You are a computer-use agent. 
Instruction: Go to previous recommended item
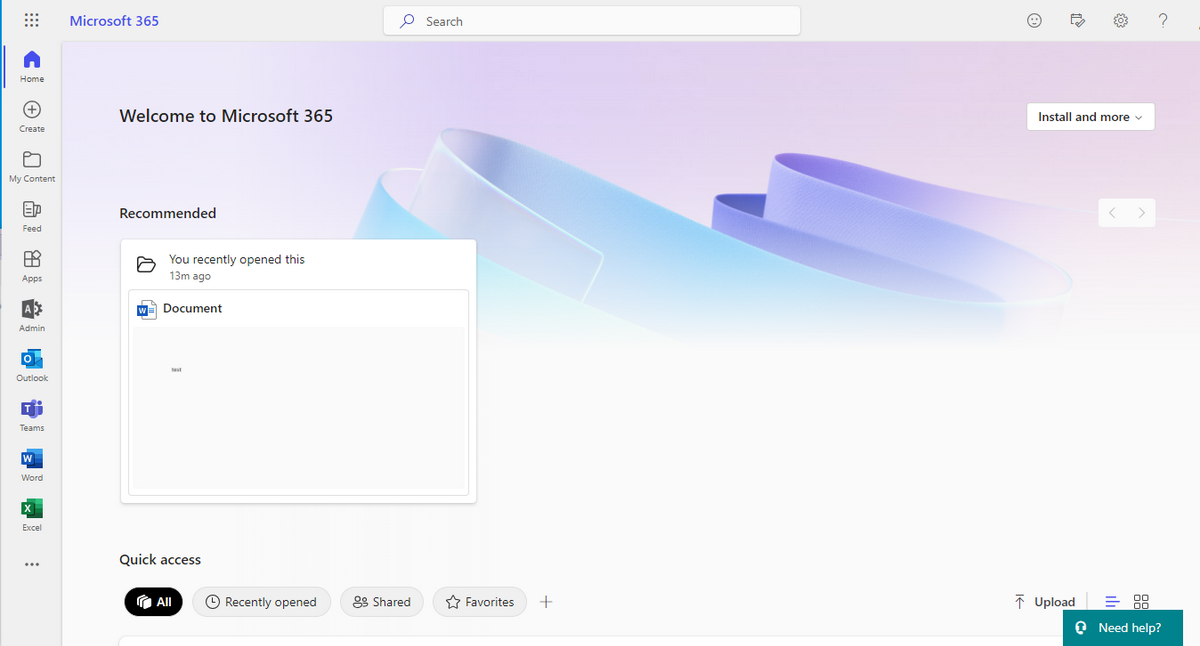click(1112, 213)
